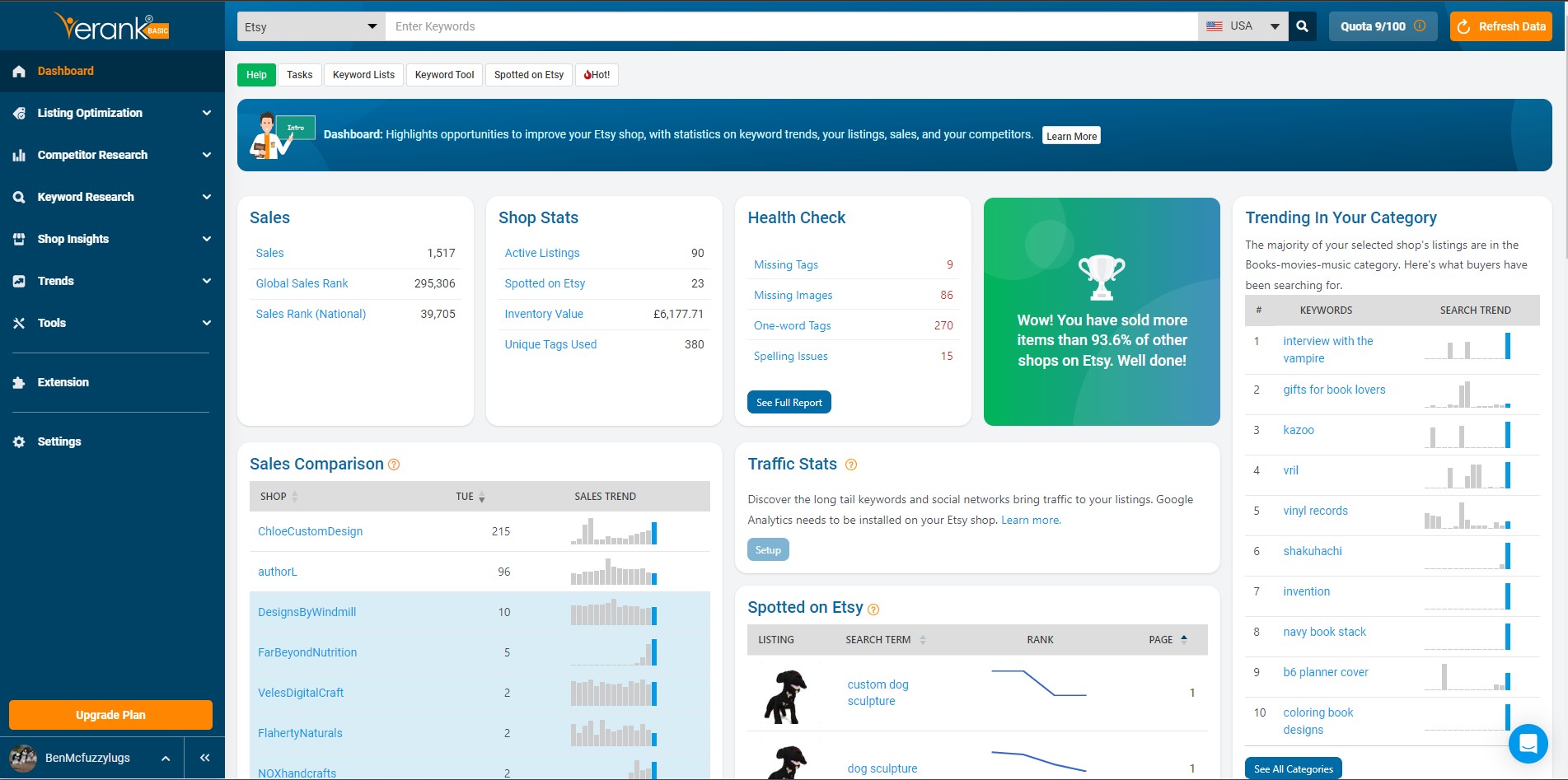Screen dimensions: 1568x780
Task: Click the eRank logo
Action: click(110, 26)
